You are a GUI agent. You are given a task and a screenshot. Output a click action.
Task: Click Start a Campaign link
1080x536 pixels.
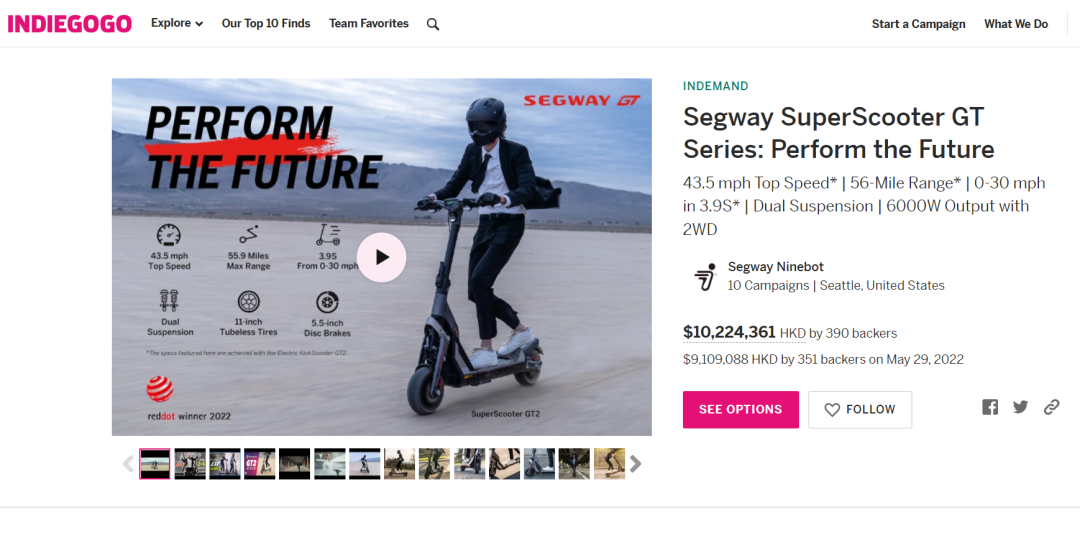pos(918,24)
